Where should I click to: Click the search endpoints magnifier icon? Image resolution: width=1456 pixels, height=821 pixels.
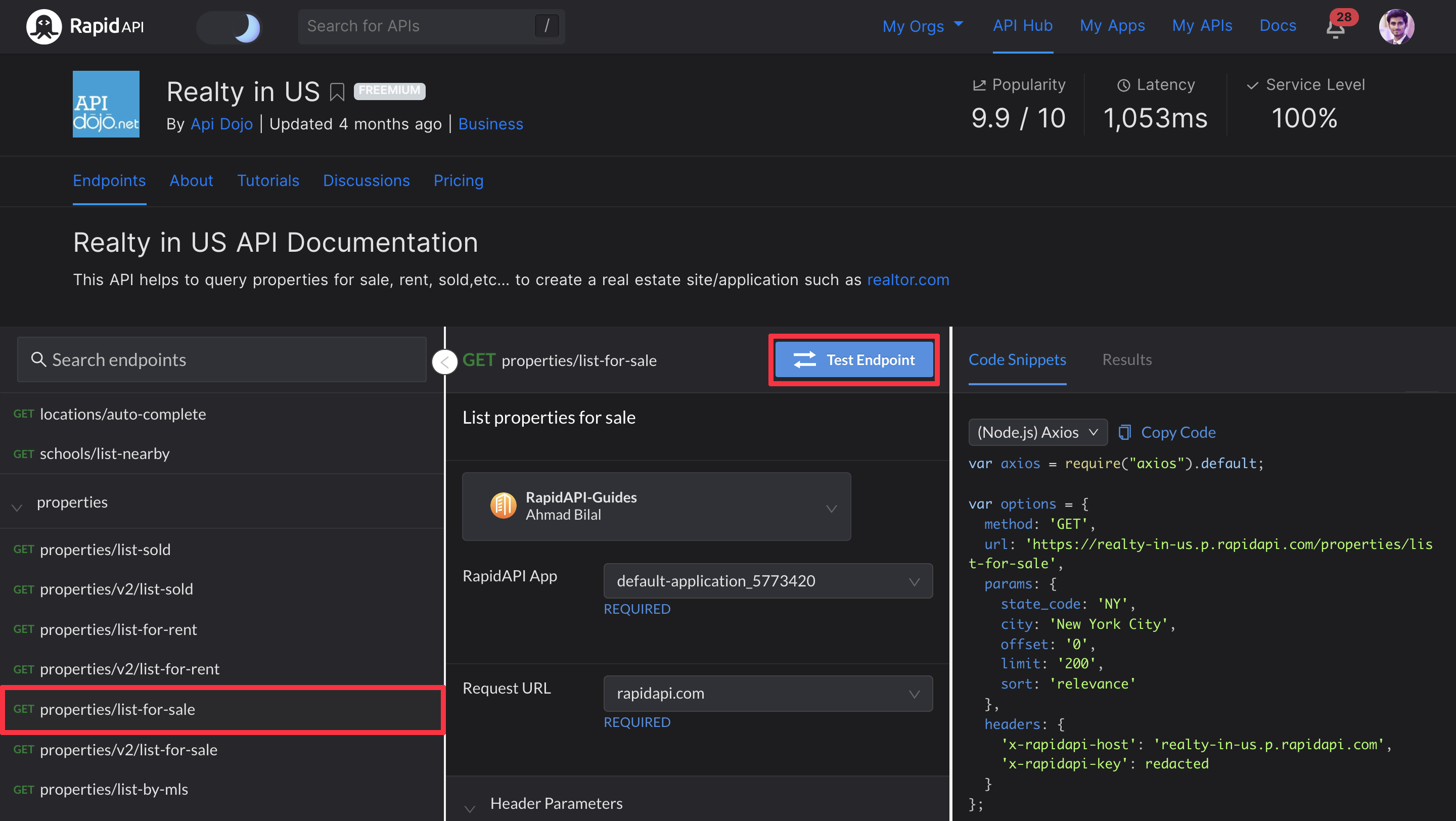tap(38, 359)
